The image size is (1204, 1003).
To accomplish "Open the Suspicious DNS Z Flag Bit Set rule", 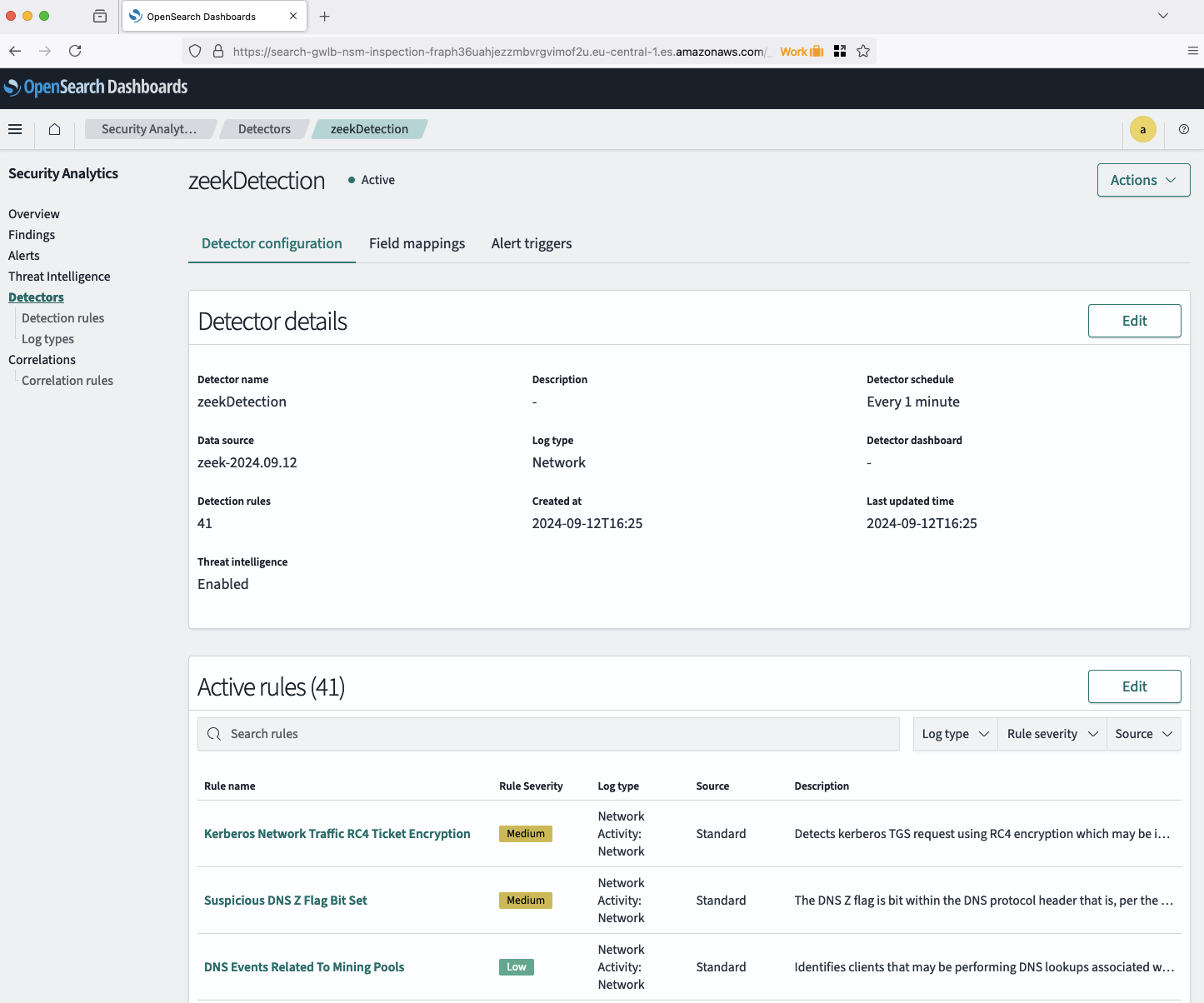I will [285, 900].
